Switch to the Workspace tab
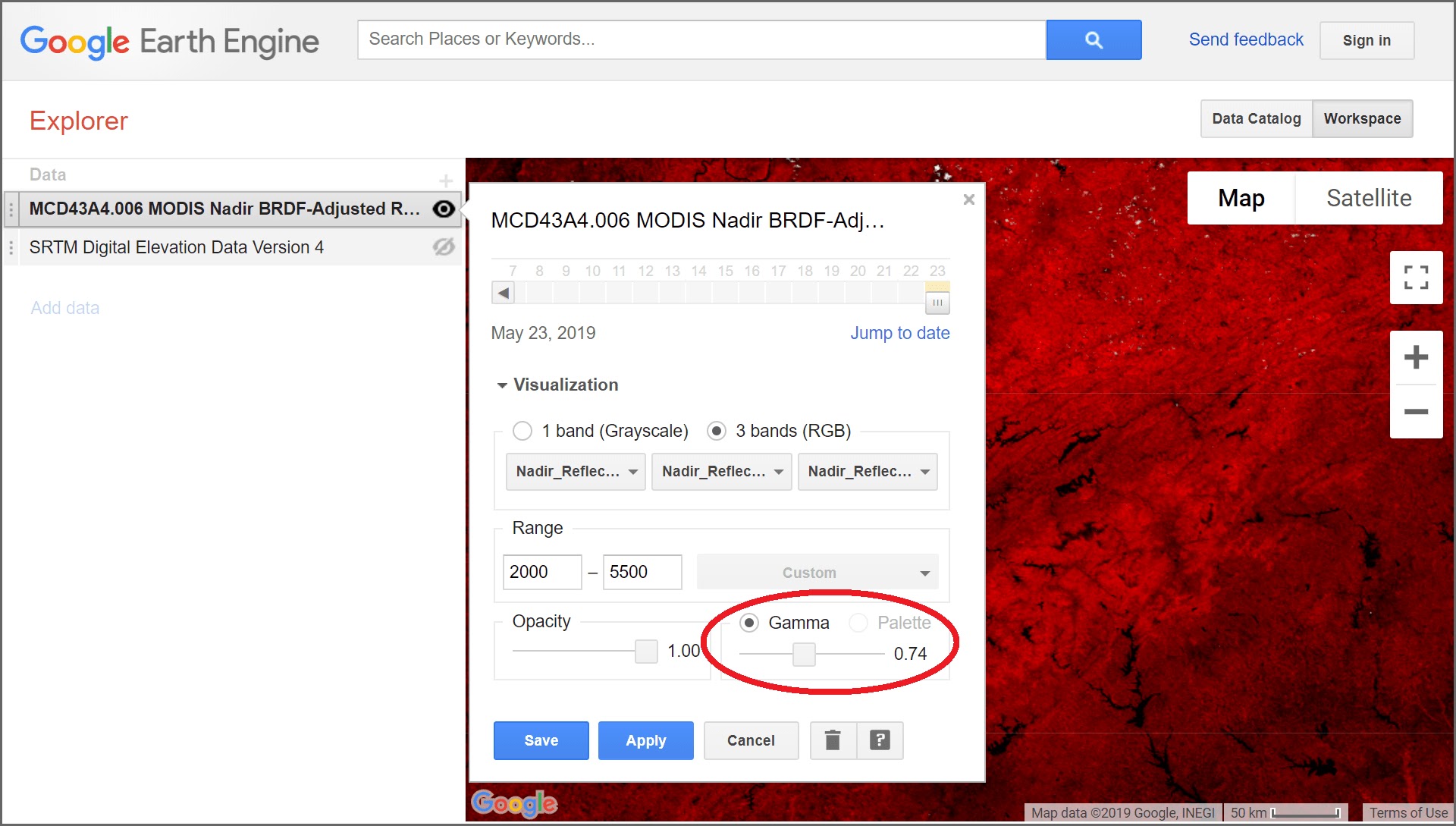1456x826 pixels. pos(1362,118)
